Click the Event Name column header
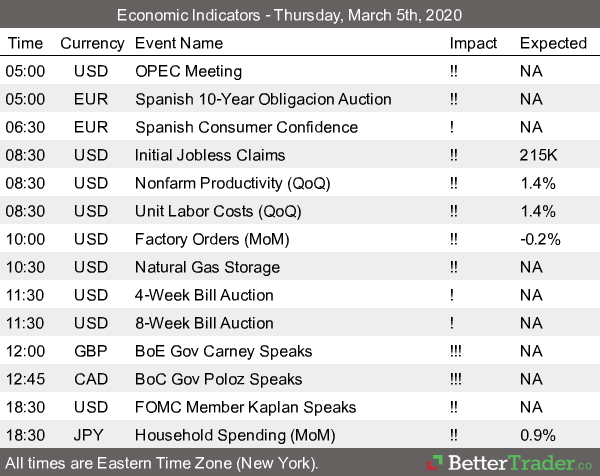 [180, 43]
